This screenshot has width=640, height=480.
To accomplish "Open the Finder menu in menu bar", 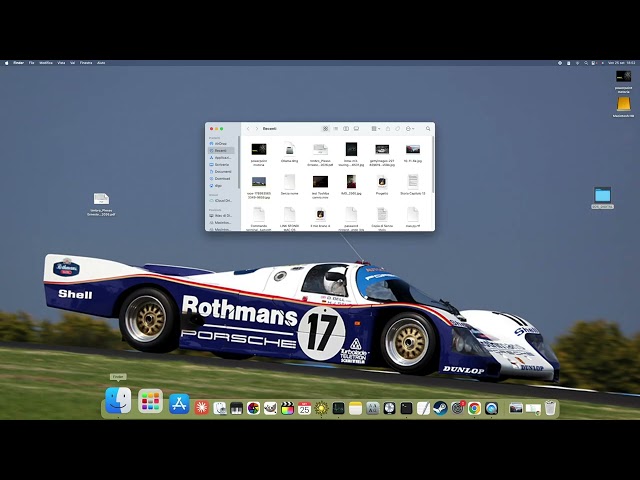I will click(x=18, y=63).
